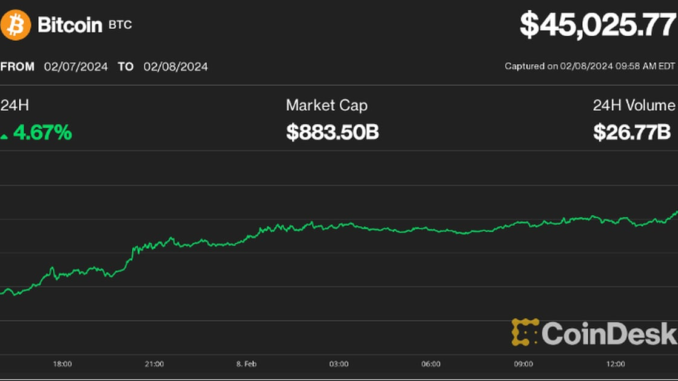Click the 8. Feb date axis label

[246, 364]
